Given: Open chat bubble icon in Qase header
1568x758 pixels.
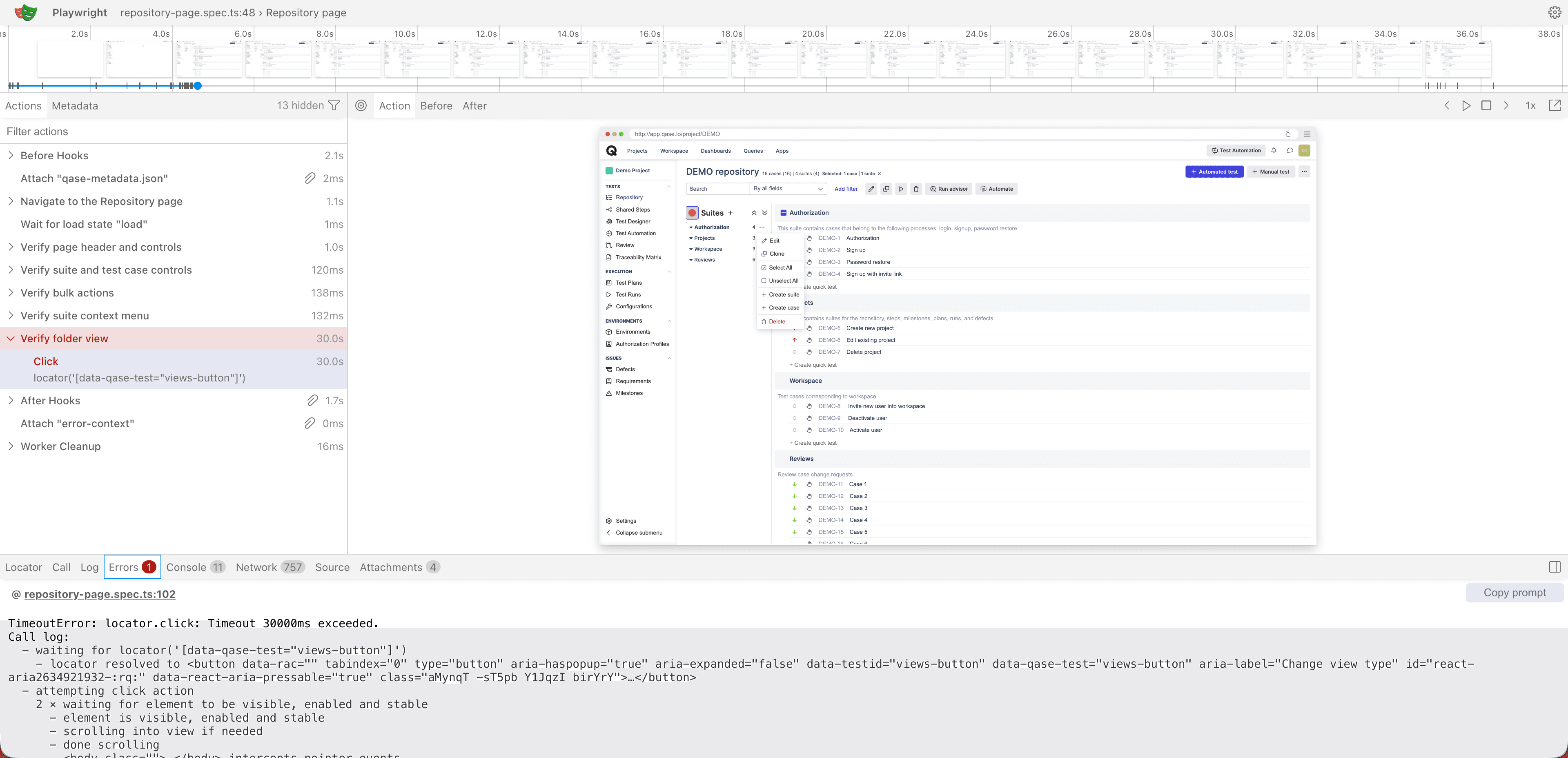Looking at the screenshot, I should [1290, 150].
